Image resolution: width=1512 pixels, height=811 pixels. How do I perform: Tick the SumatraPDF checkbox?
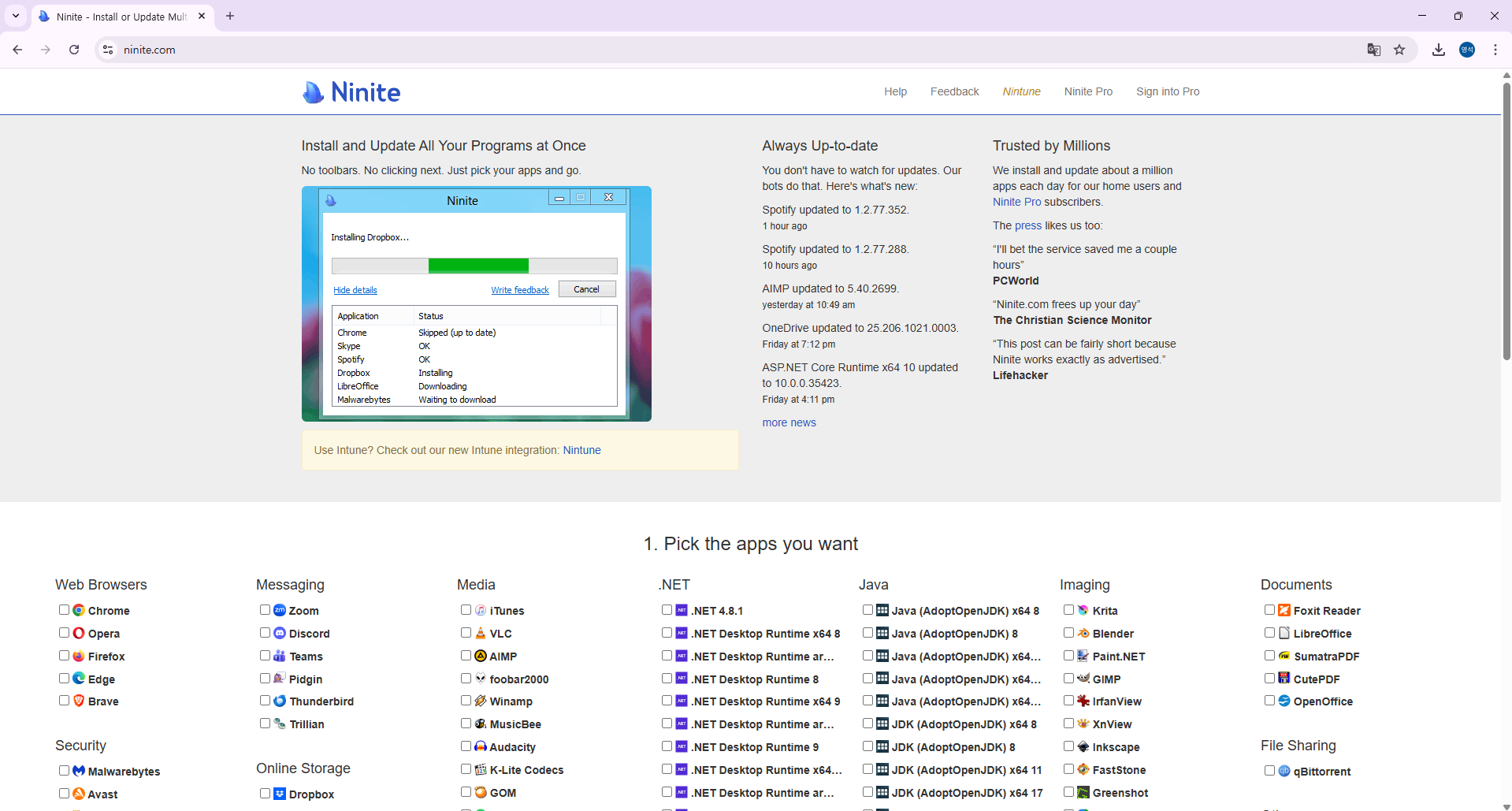(1270, 656)
